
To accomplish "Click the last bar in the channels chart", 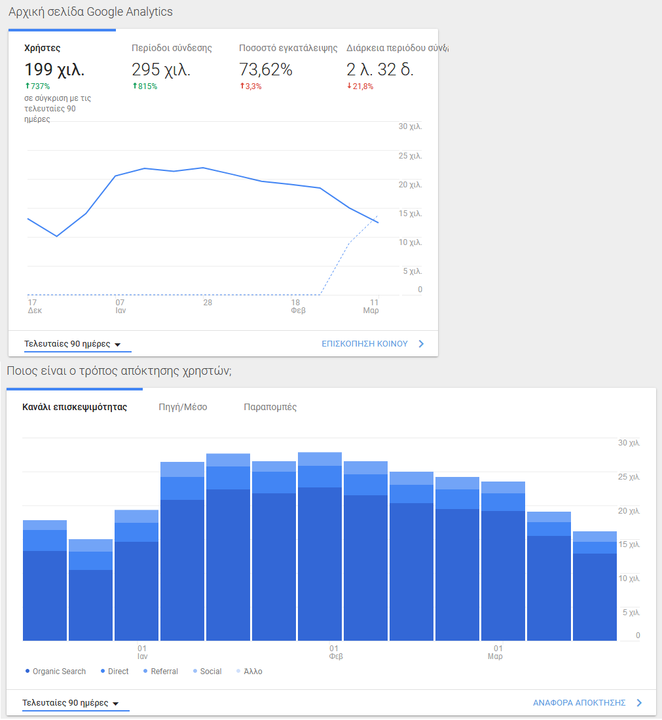I will 595,586.
